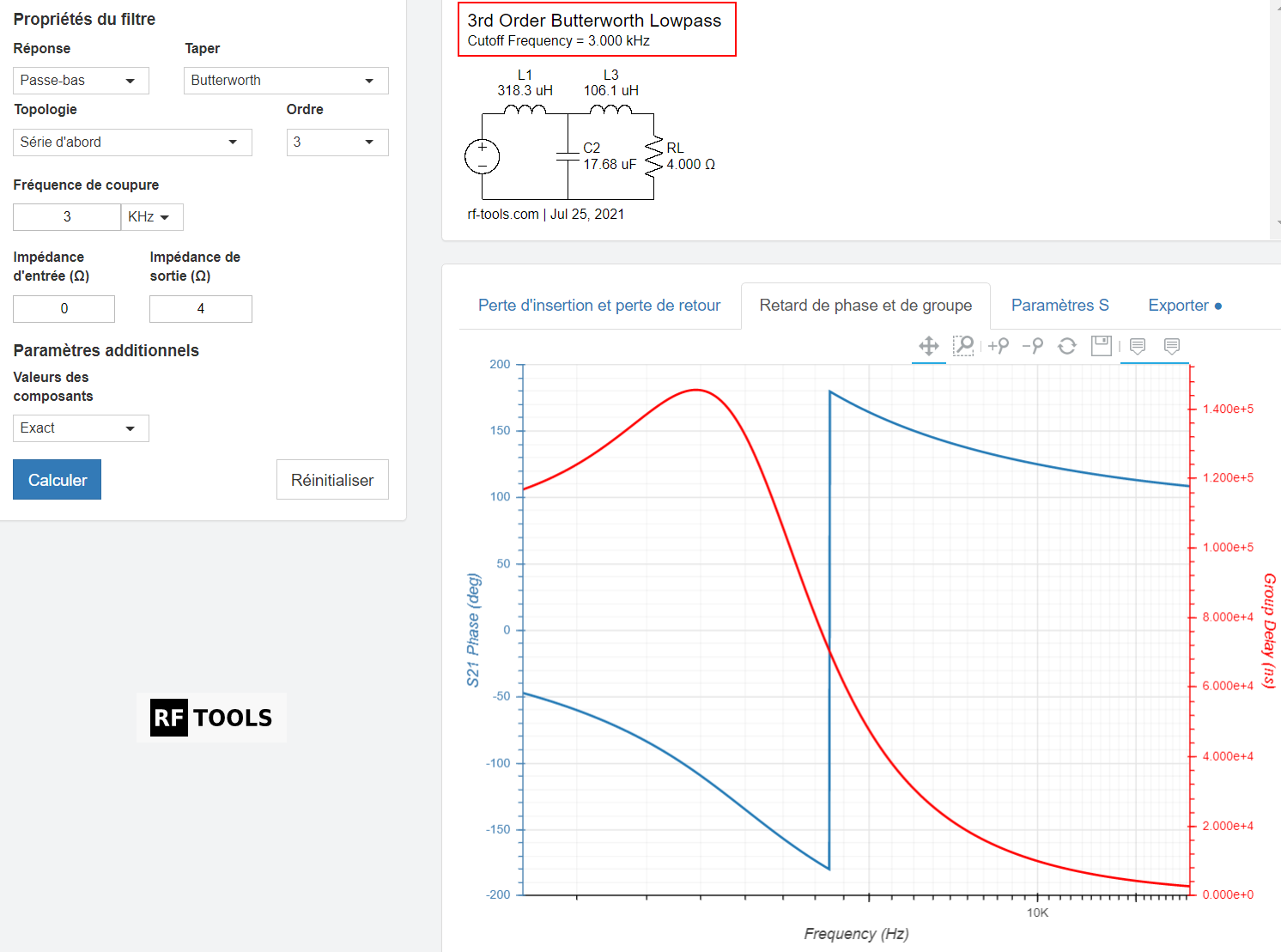
Task: Select the Pan tool in plot toolbar
Action: tap(928, 346)
